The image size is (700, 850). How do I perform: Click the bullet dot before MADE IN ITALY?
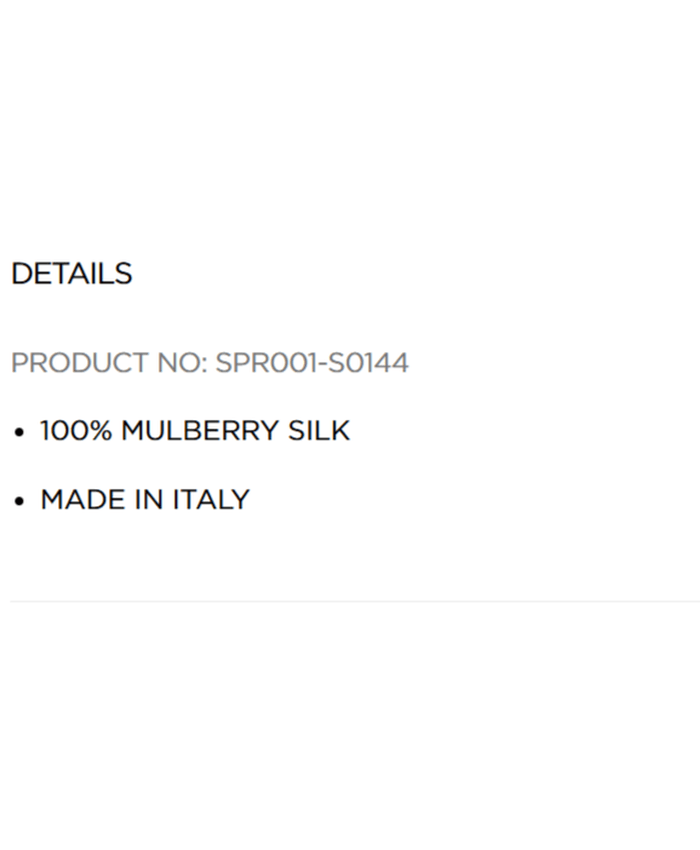(19, 502)
